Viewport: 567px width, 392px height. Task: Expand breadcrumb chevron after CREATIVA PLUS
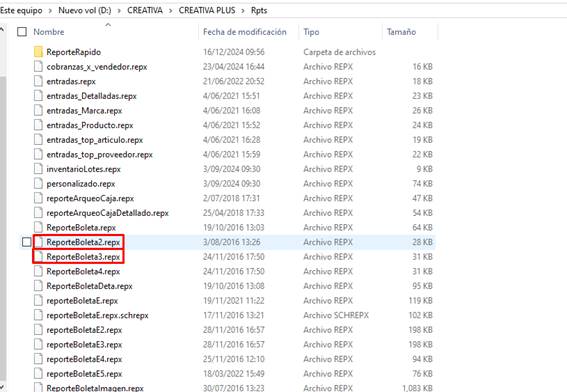(x=243, y=11)
